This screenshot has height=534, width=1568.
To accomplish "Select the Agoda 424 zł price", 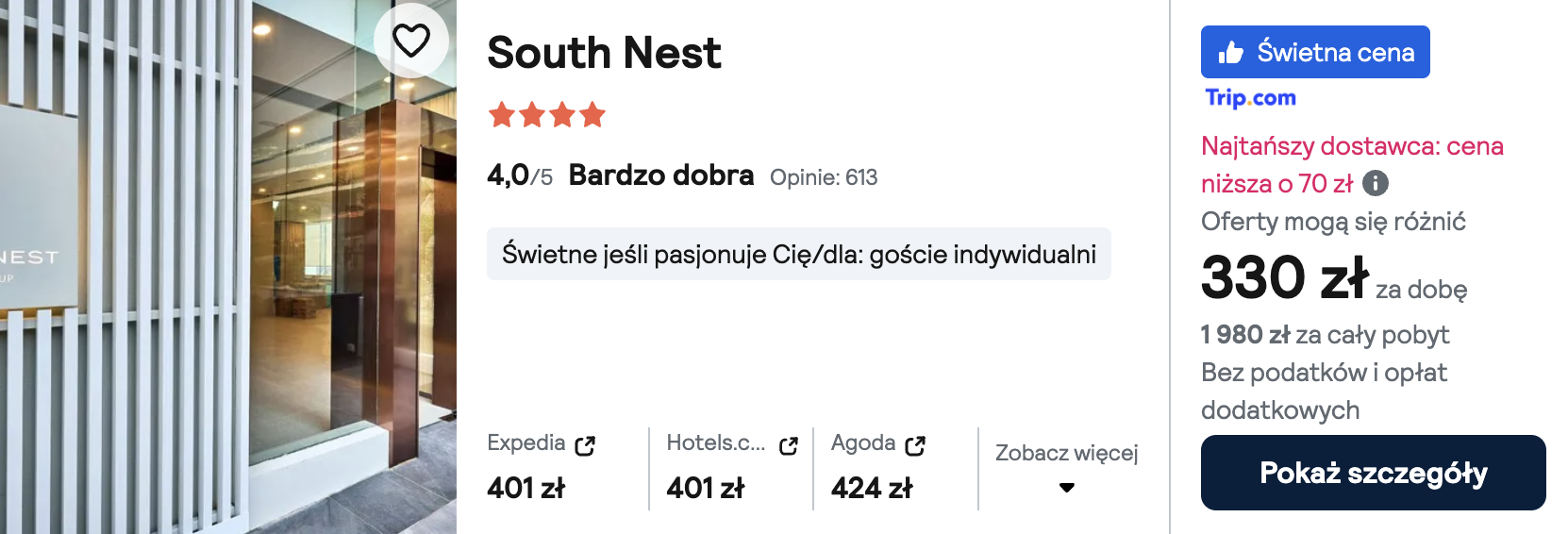I will 871,488.
